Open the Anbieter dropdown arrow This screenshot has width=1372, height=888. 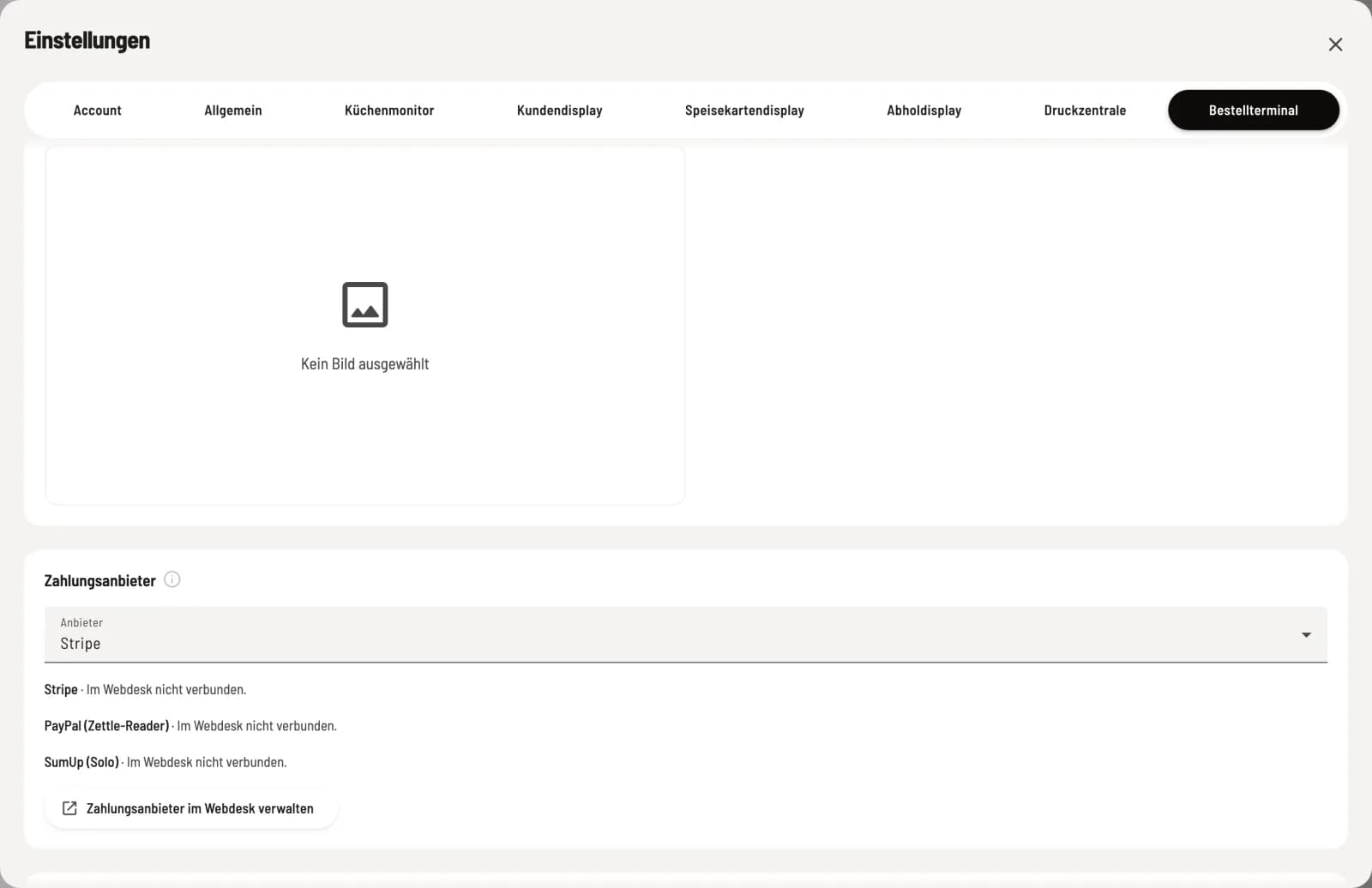pyautogui.click(x=1306, y=635)
